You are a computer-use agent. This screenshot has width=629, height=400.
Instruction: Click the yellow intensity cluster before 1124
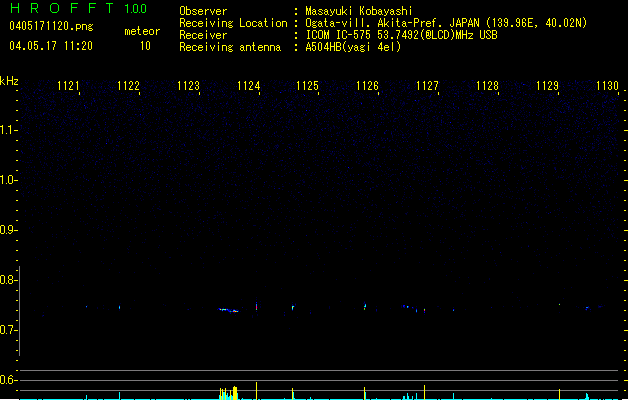click(x=228, y=393)
